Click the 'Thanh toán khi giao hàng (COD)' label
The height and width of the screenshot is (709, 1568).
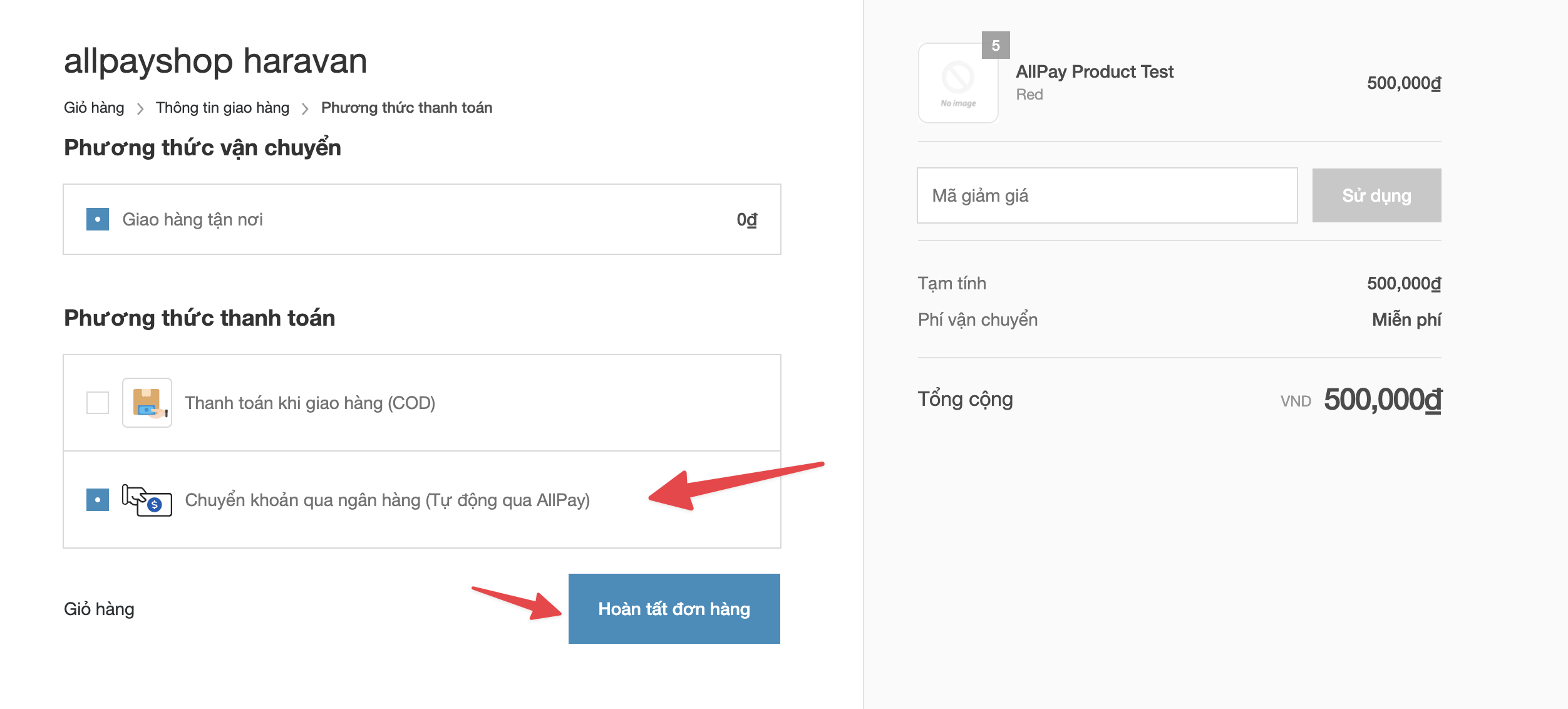pyautogui.click(x=310, y=403)
